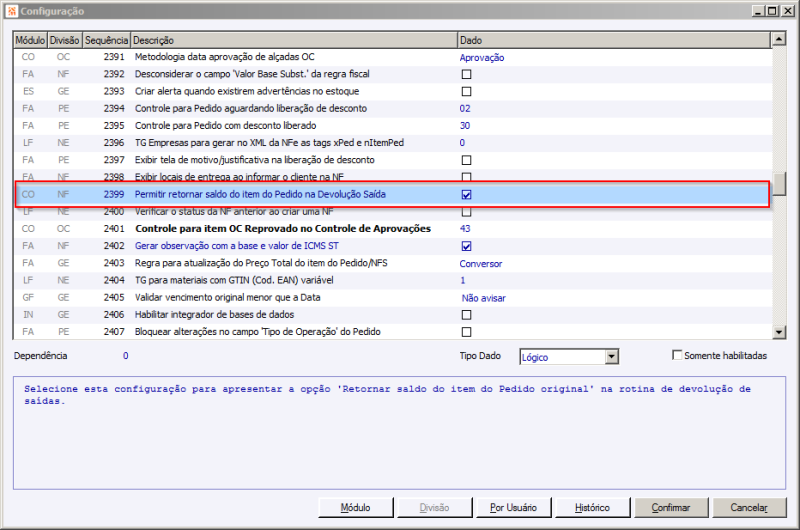800x530 pixels.
Task: Click the vertical scrollbar thumb
Action: pyautogui.click(x=779, y=184)
